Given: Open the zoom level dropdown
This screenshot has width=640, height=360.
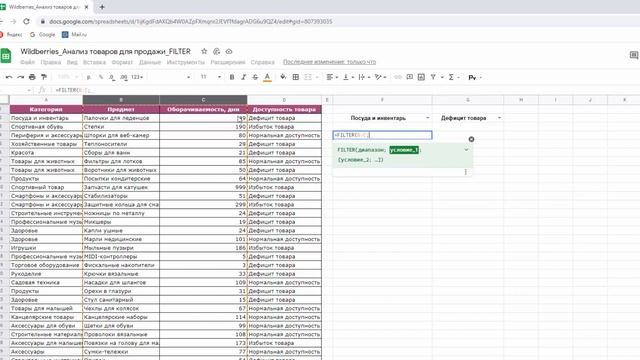Looking at the screenshot, I should pos(68,77).
